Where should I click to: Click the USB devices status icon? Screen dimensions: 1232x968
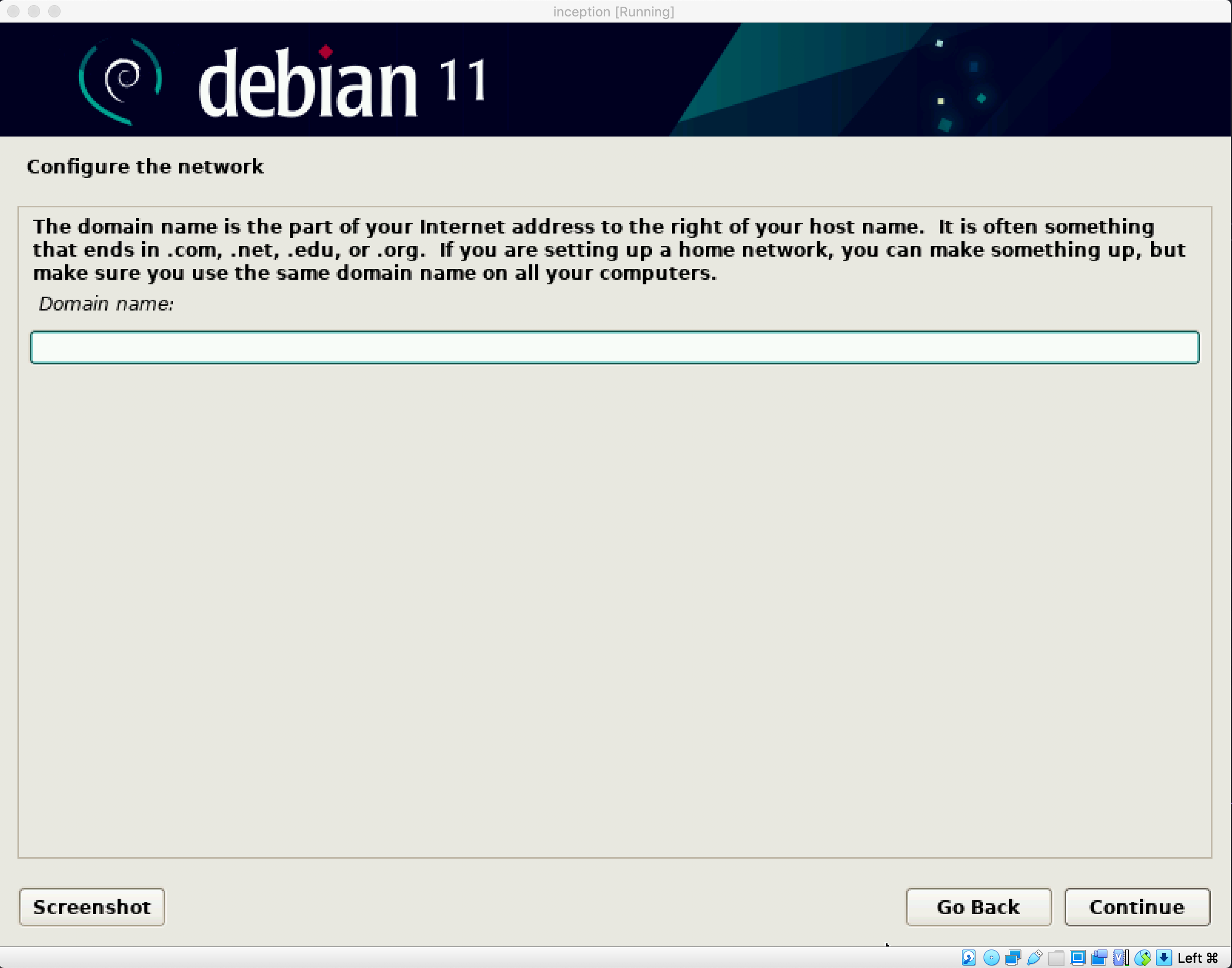click(x=1034, y=958)
